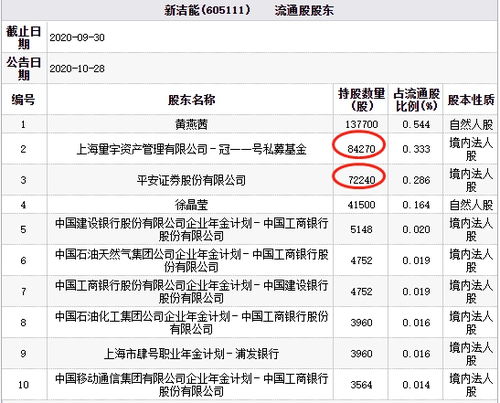
Task: Click the 持股数量(股) column header
Action: pyautogui.click(x=361, y=99)
